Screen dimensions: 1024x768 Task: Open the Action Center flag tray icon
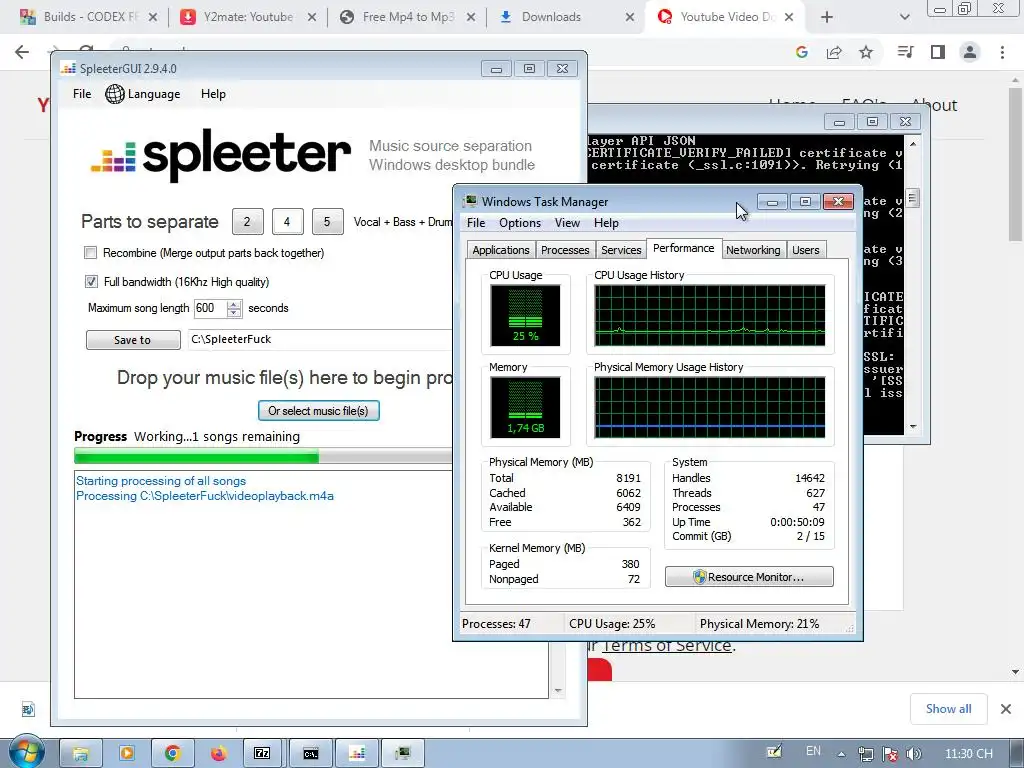(x=890, y=754)
